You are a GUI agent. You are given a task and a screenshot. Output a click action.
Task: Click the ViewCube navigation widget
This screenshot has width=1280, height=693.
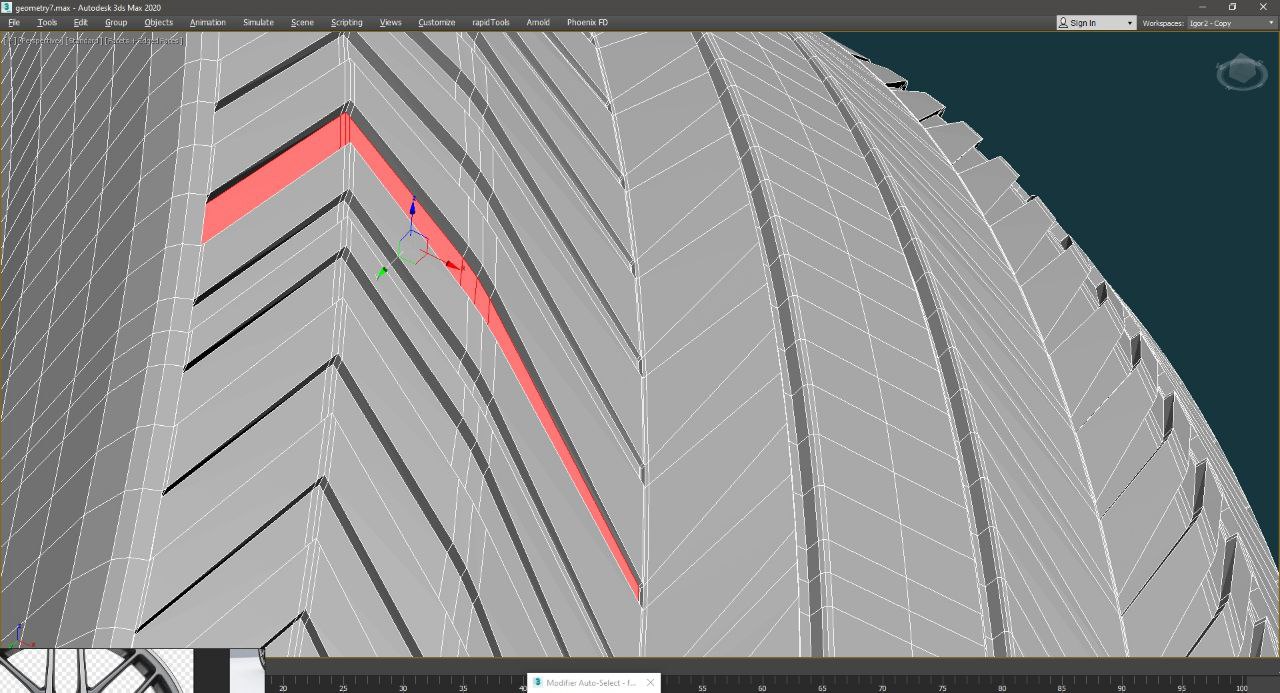point(1241,73)
